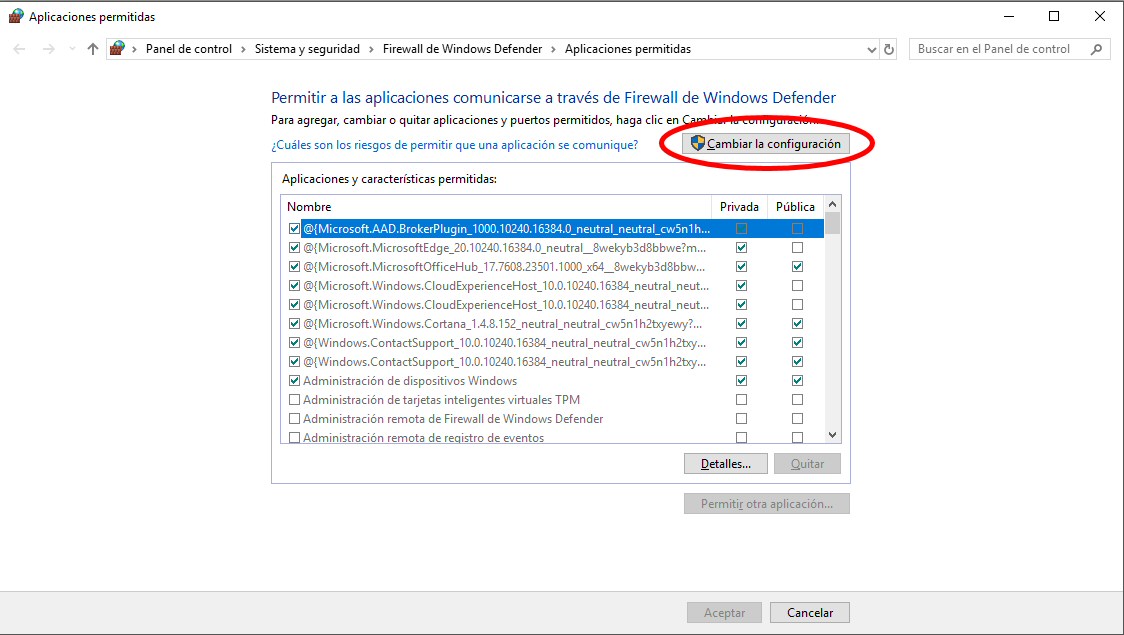Screen dimensions: 1124x635
Task: Open the recent locations dropdown arrow
Action: pos(71,49)
